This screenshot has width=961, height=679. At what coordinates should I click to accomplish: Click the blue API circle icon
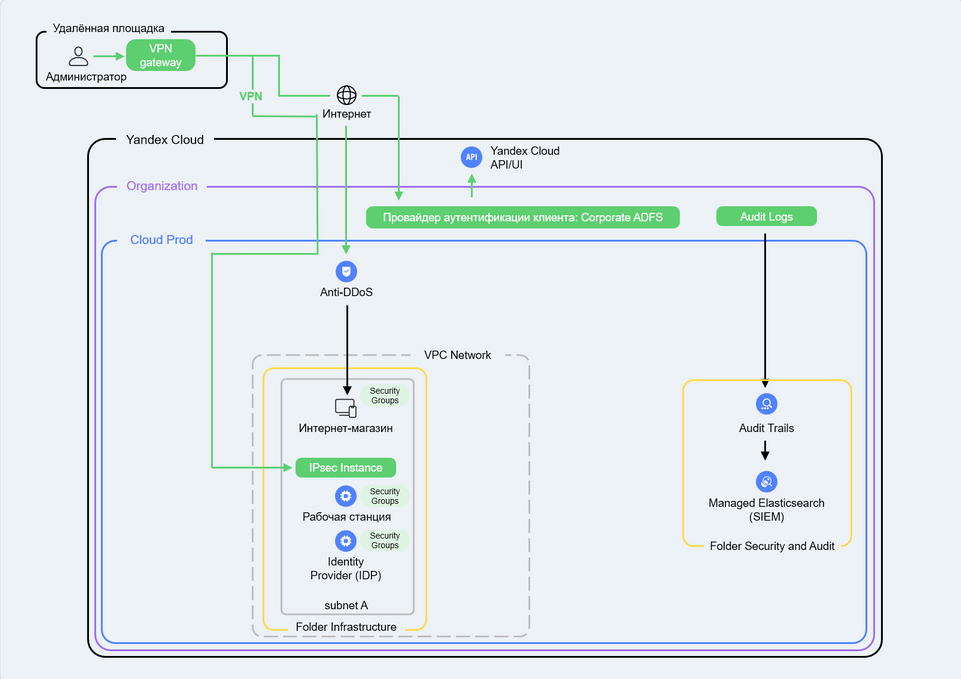click(471, 157)
